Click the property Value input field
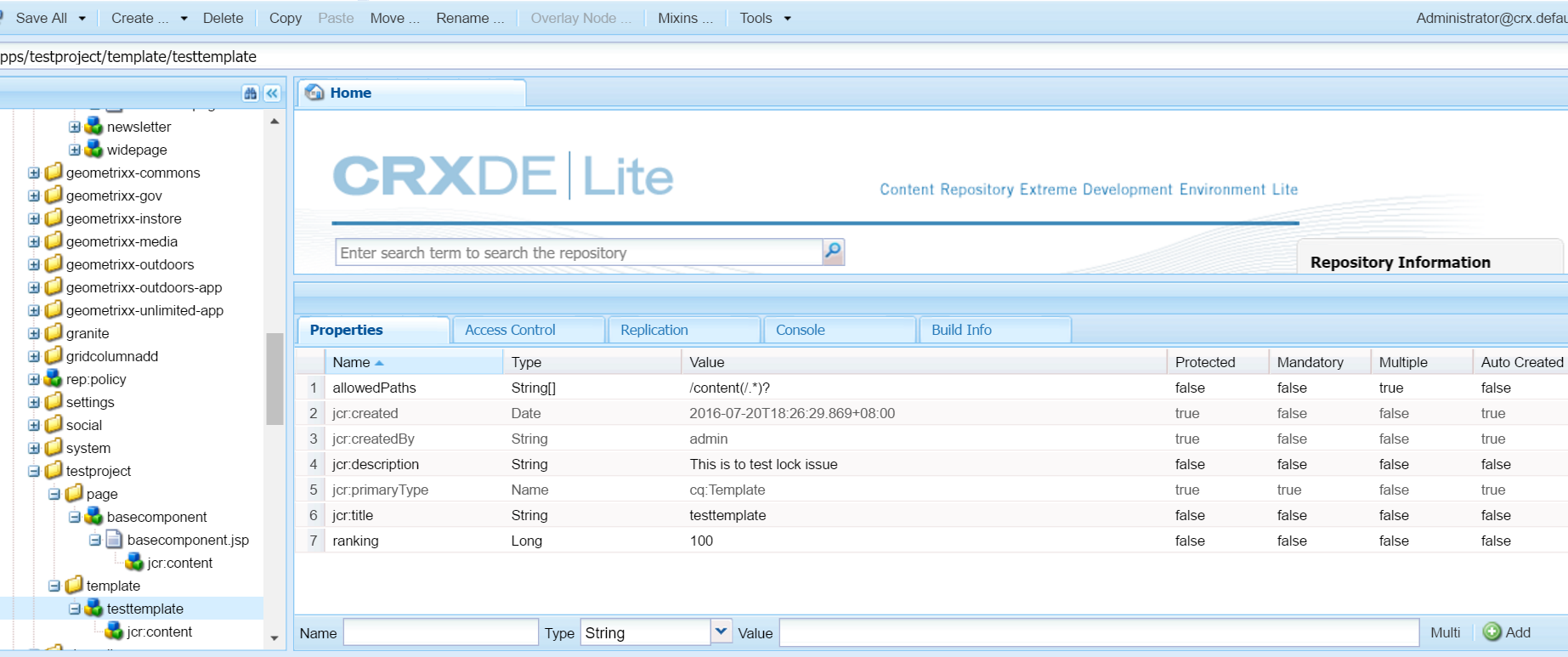Viewport: 1568px width, 657px height. (1099, 632)
